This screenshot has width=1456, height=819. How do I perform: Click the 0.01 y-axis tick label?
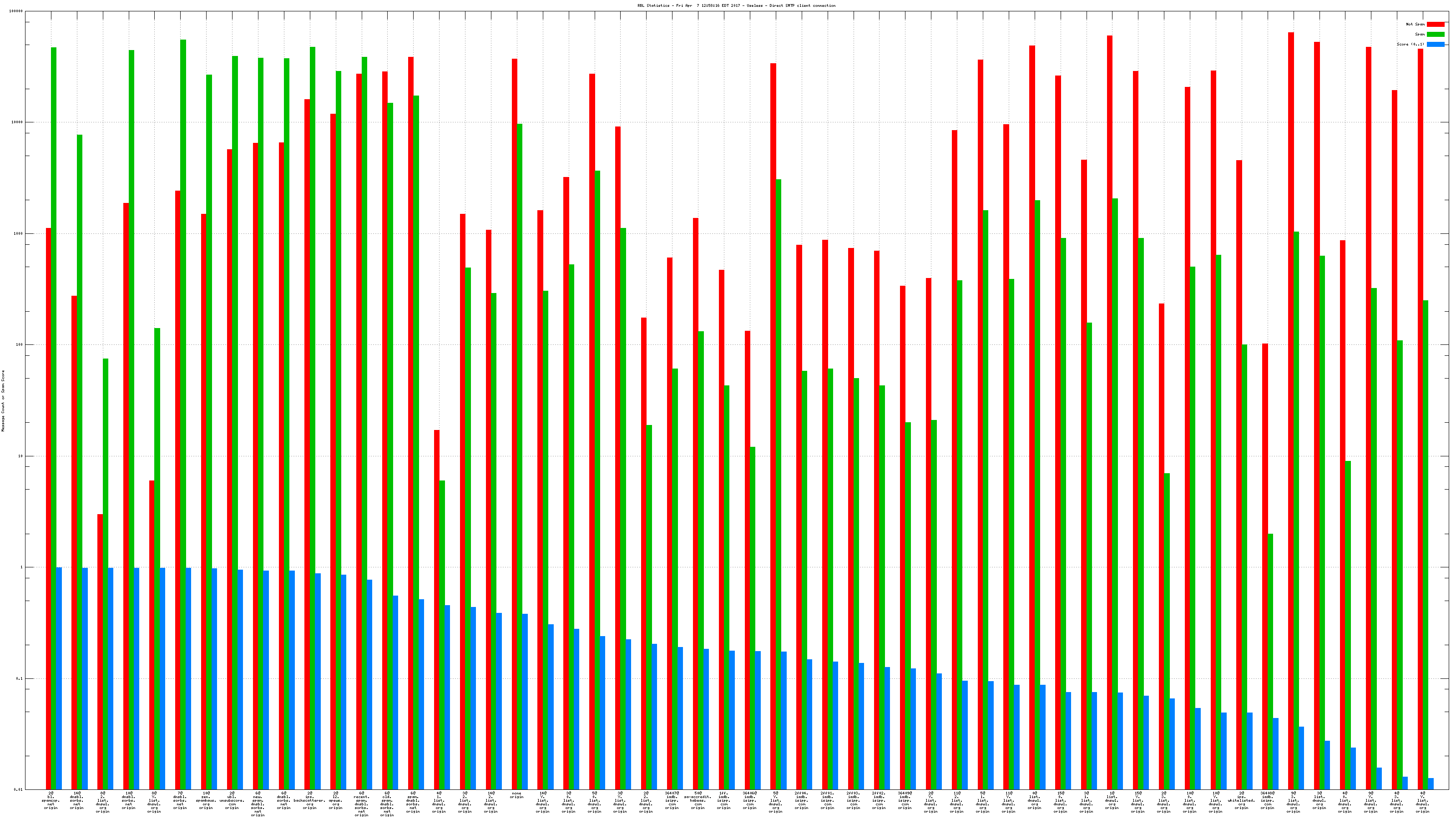[19, 789]
